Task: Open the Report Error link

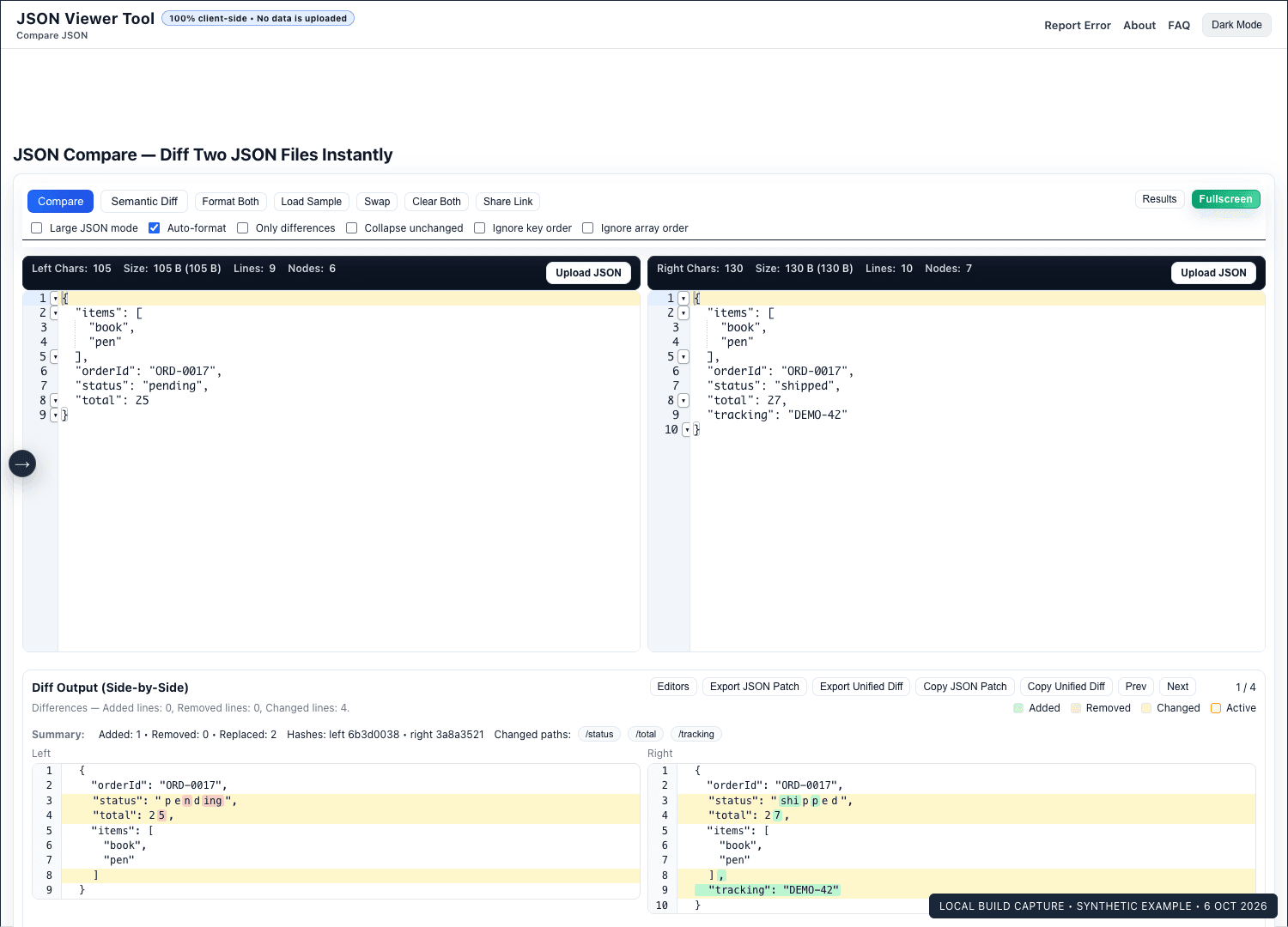Action: [1078, 26]
